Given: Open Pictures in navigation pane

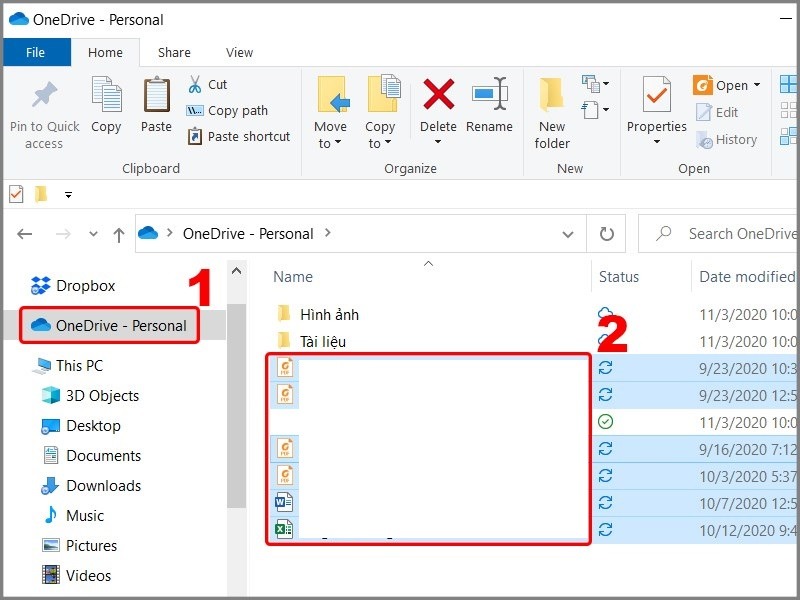Looking at the screenshot, I should 79,545.
